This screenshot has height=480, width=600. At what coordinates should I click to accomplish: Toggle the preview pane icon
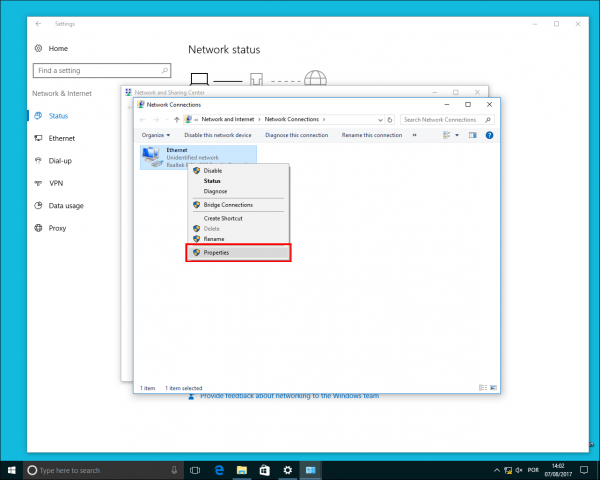pyautogui.click(x=473, y=135)
